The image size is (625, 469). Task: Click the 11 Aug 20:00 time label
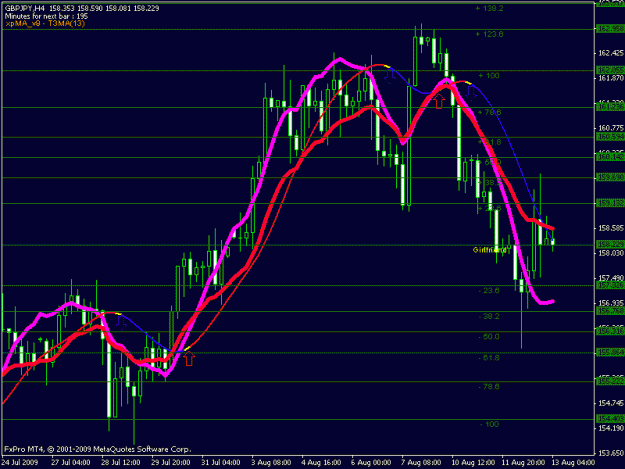tap(523, 463)
